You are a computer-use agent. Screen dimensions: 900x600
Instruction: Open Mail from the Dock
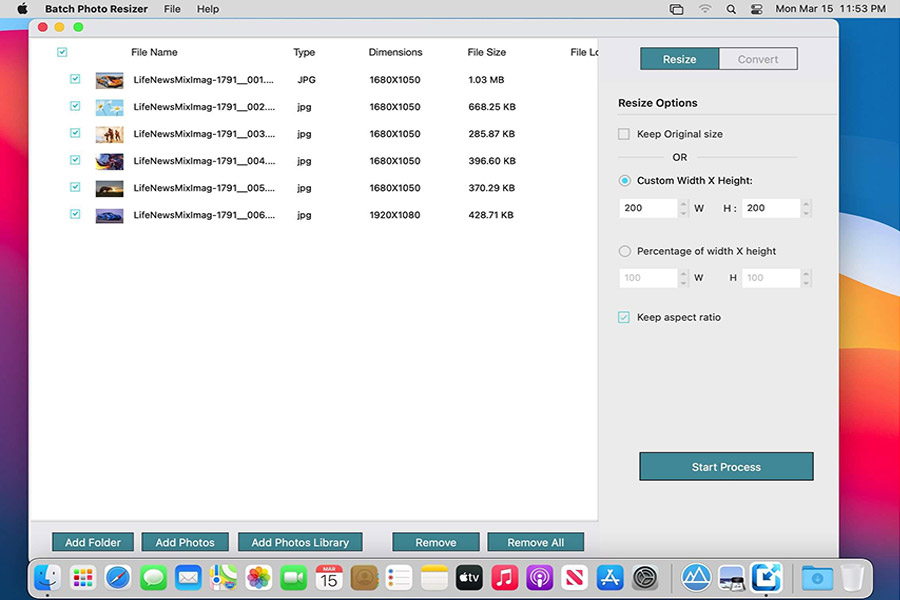pos(187,578)
